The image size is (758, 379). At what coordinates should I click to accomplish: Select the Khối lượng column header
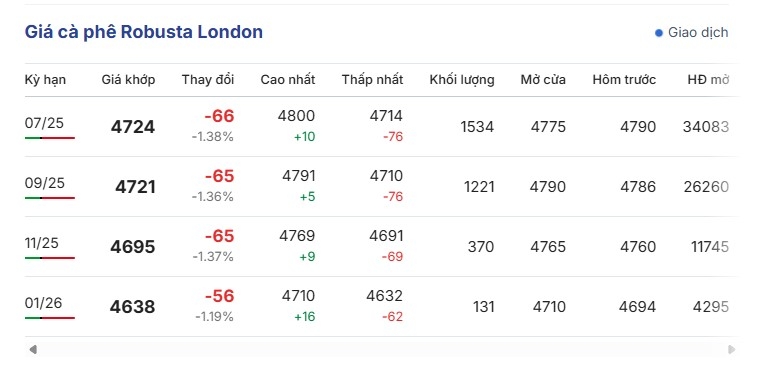click(x=462, y=80)
